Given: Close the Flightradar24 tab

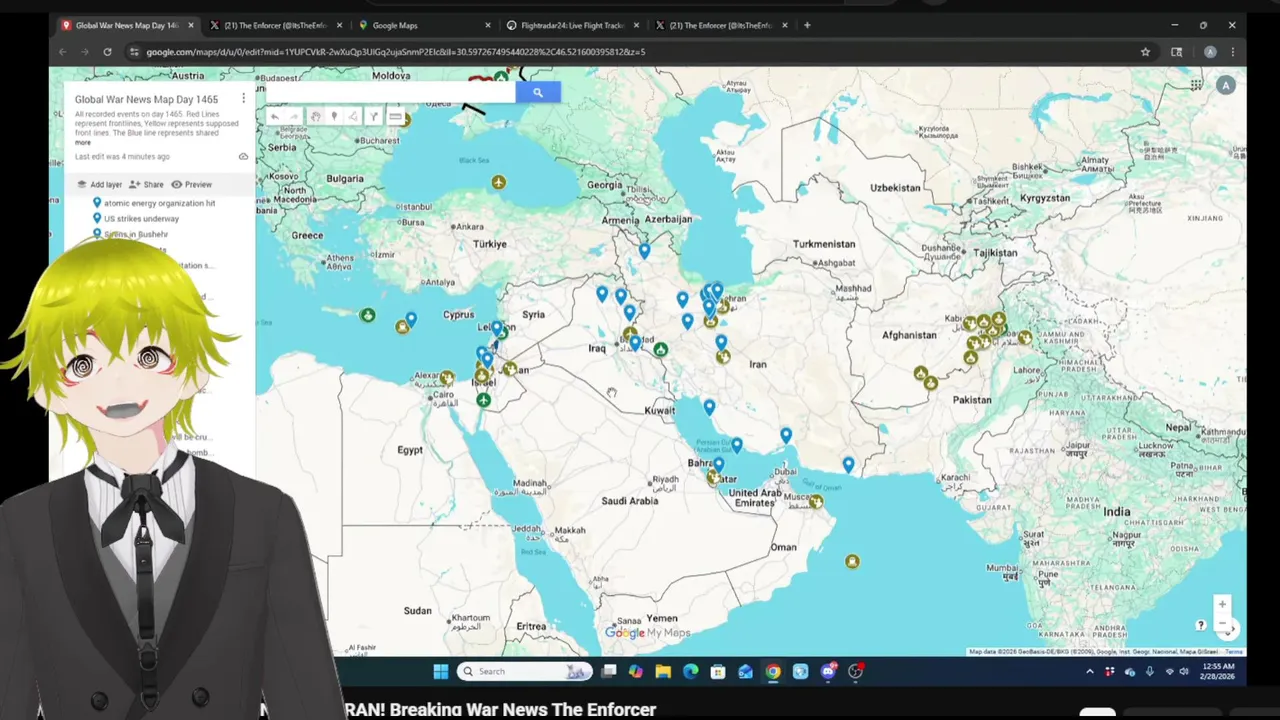Looking at the screenshot, I should [636, 25].
